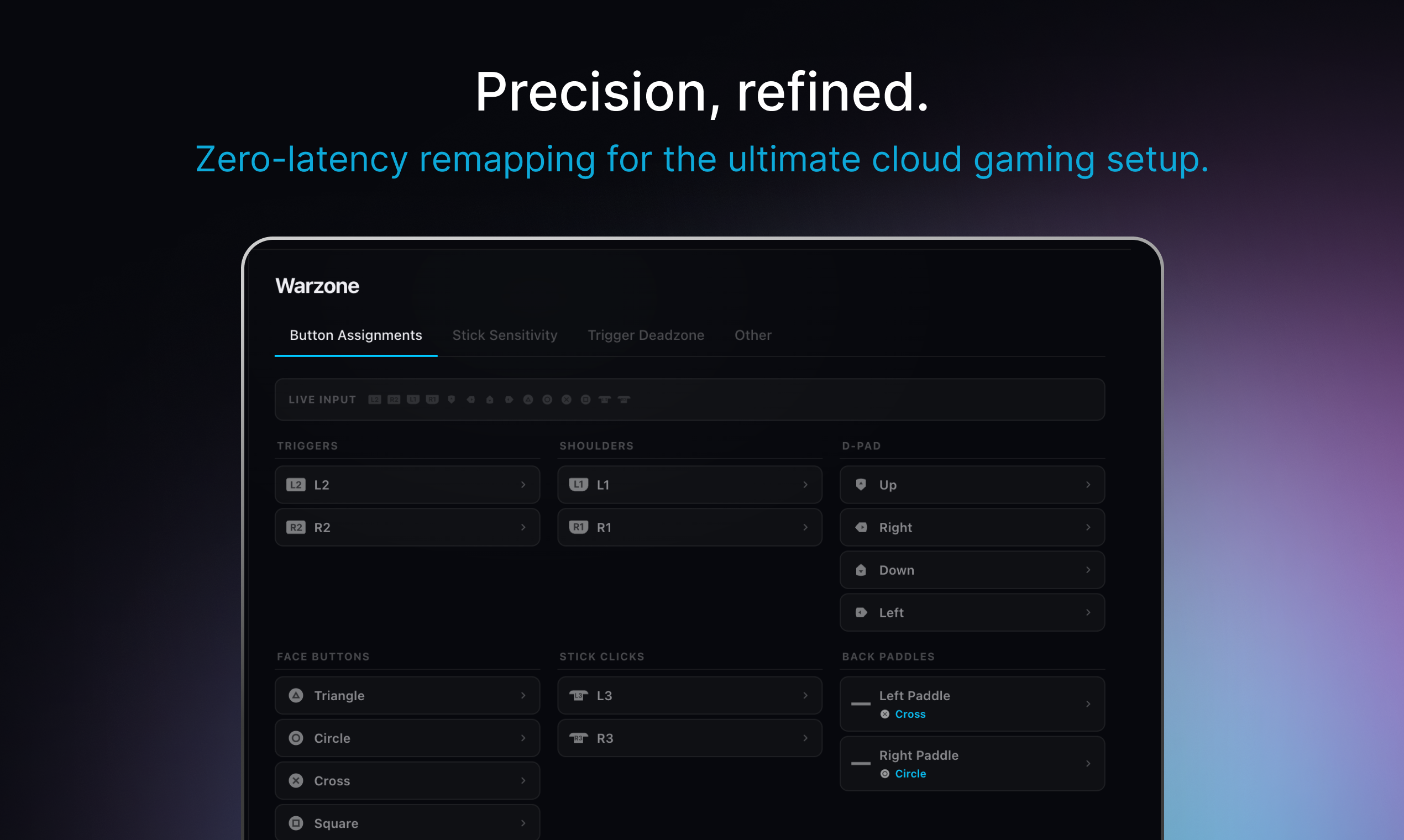This screenshot has height=840, width=1404.
Task: Open the Down d-pad mapping options
Action: (x=972, y=570)
